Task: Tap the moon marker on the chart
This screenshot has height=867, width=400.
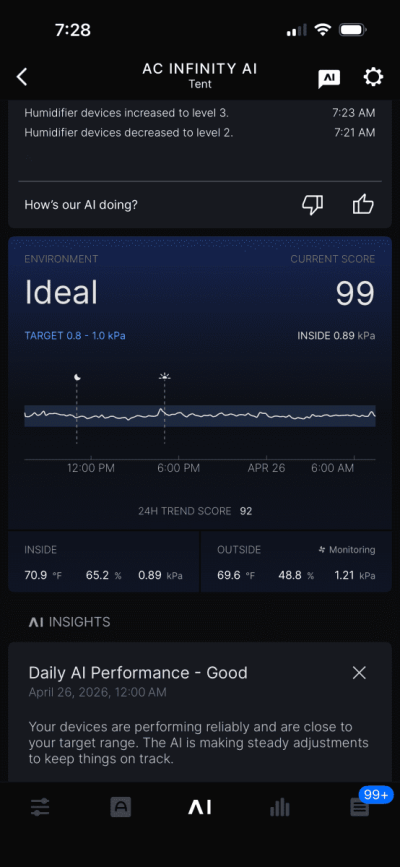Action: [77, 377]
